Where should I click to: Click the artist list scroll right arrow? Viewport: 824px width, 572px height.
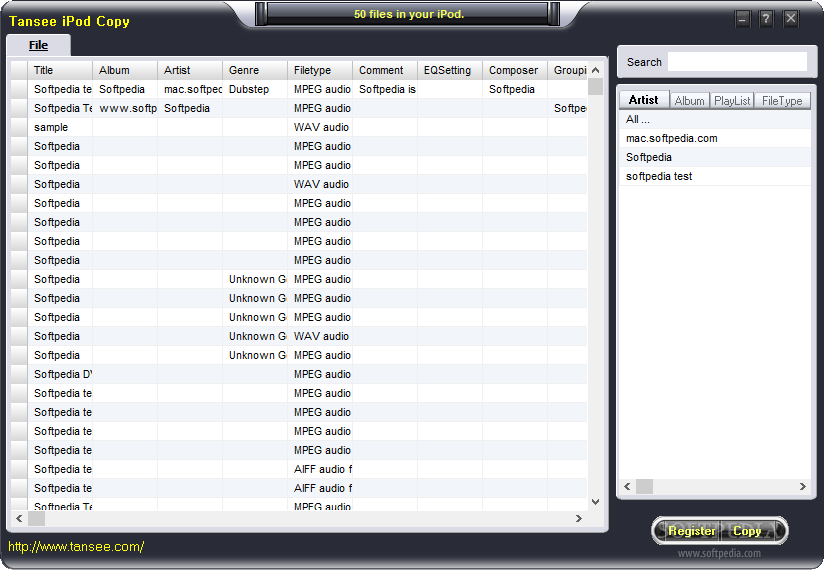(802, 486)
